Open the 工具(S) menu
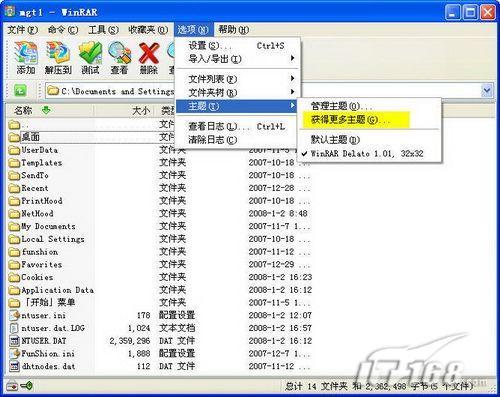 [103, 30]
